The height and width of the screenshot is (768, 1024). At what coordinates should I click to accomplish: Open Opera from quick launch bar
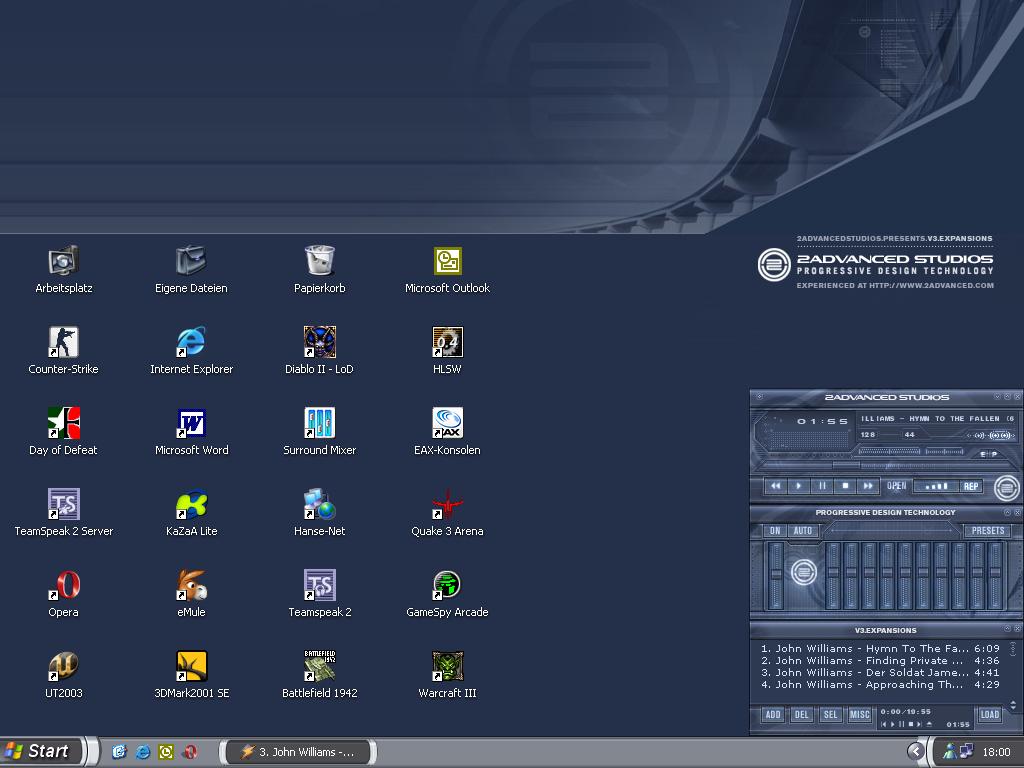tap(190, 752)
